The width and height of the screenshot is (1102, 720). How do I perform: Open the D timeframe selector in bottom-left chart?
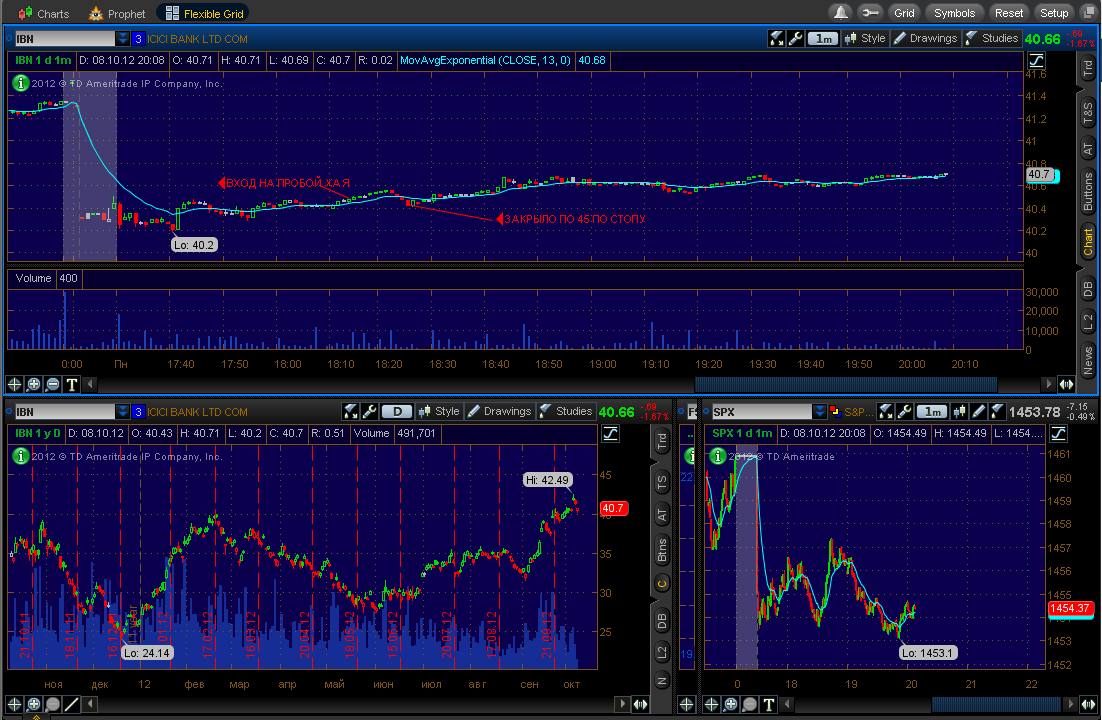[397, 411]
